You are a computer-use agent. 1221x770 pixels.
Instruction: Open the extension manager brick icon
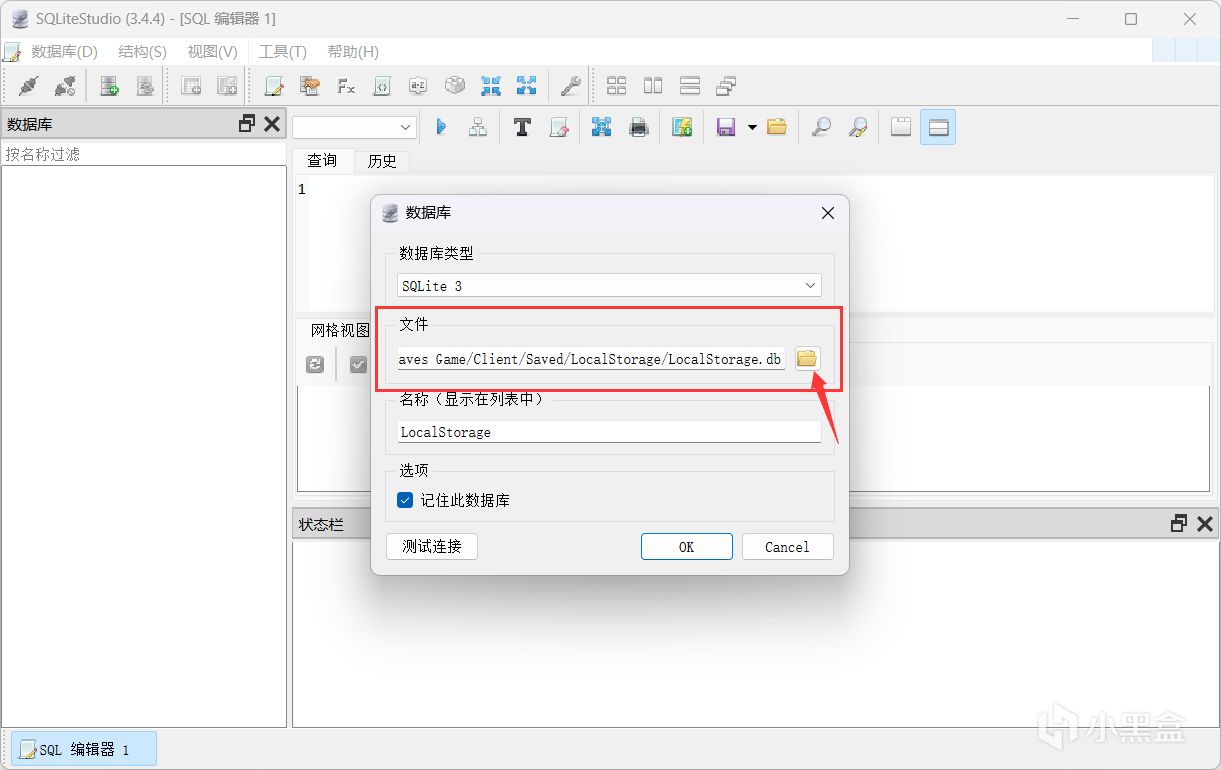point(455,87)
